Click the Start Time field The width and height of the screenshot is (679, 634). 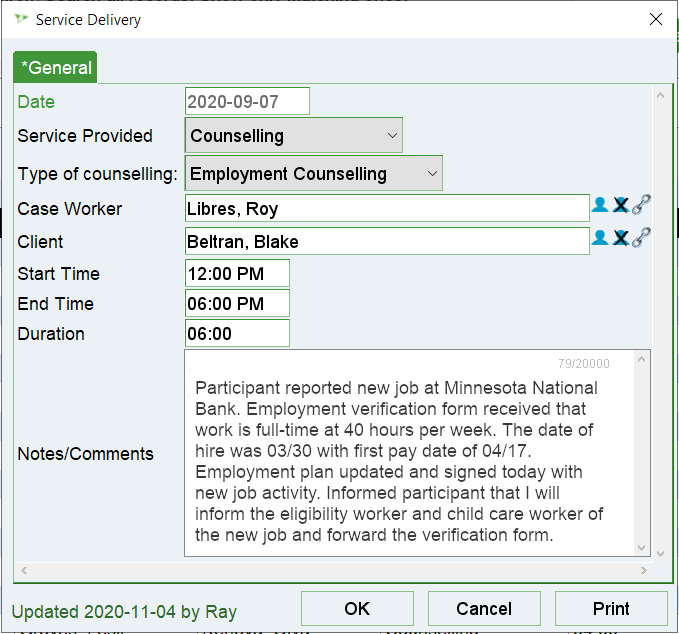point(237,274)
